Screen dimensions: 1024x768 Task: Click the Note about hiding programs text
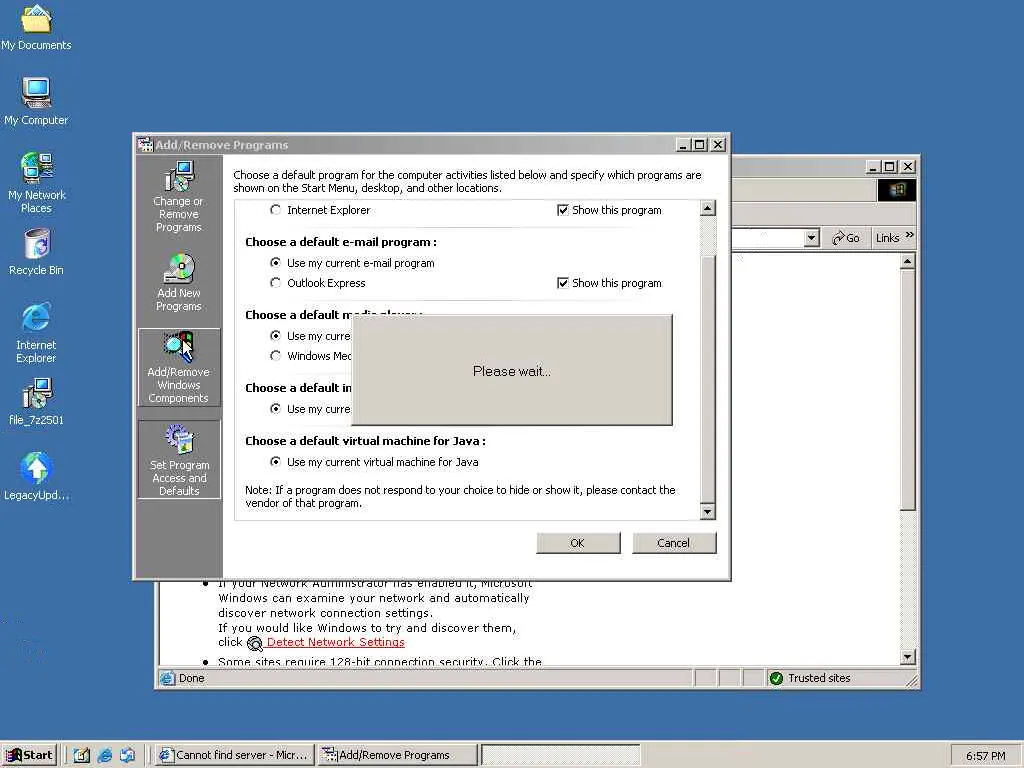460,496
